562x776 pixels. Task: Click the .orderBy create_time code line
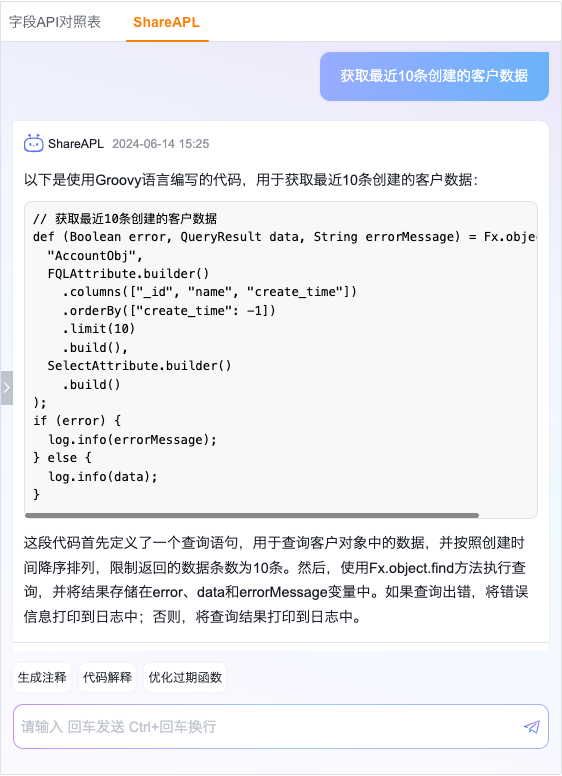tap(169, 310)
